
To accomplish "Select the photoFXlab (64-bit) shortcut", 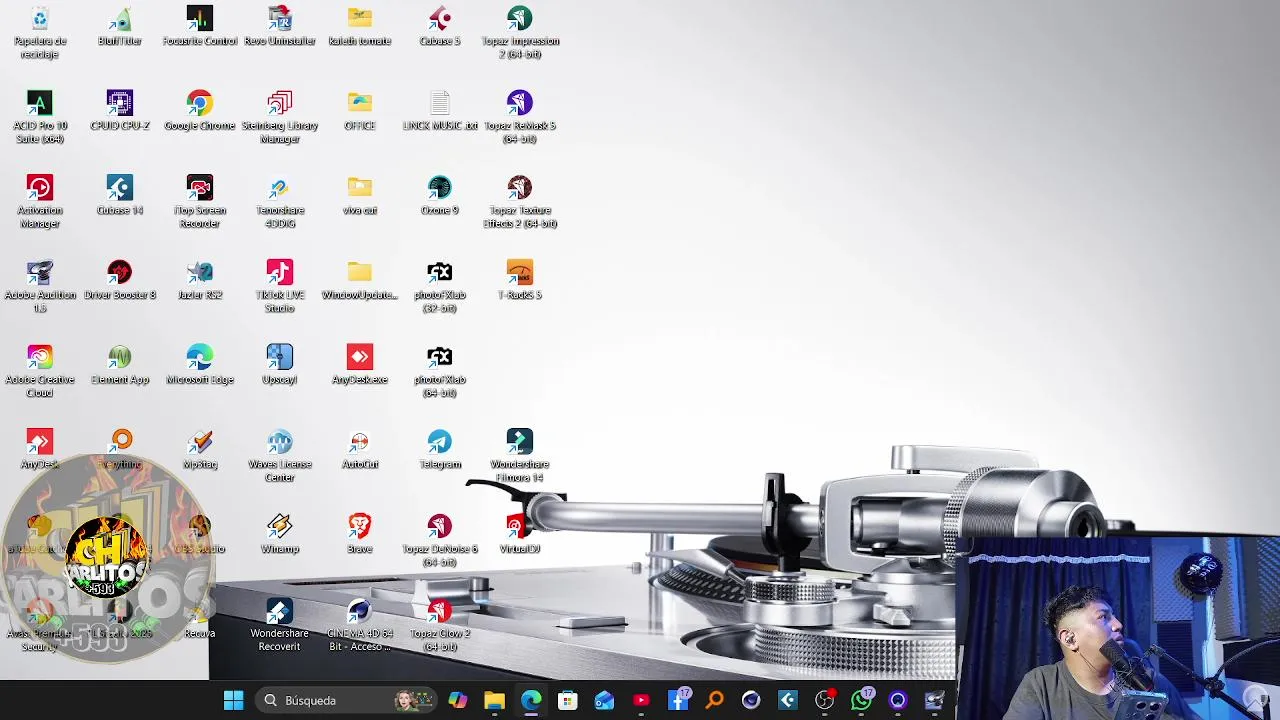I will [440, 371].
